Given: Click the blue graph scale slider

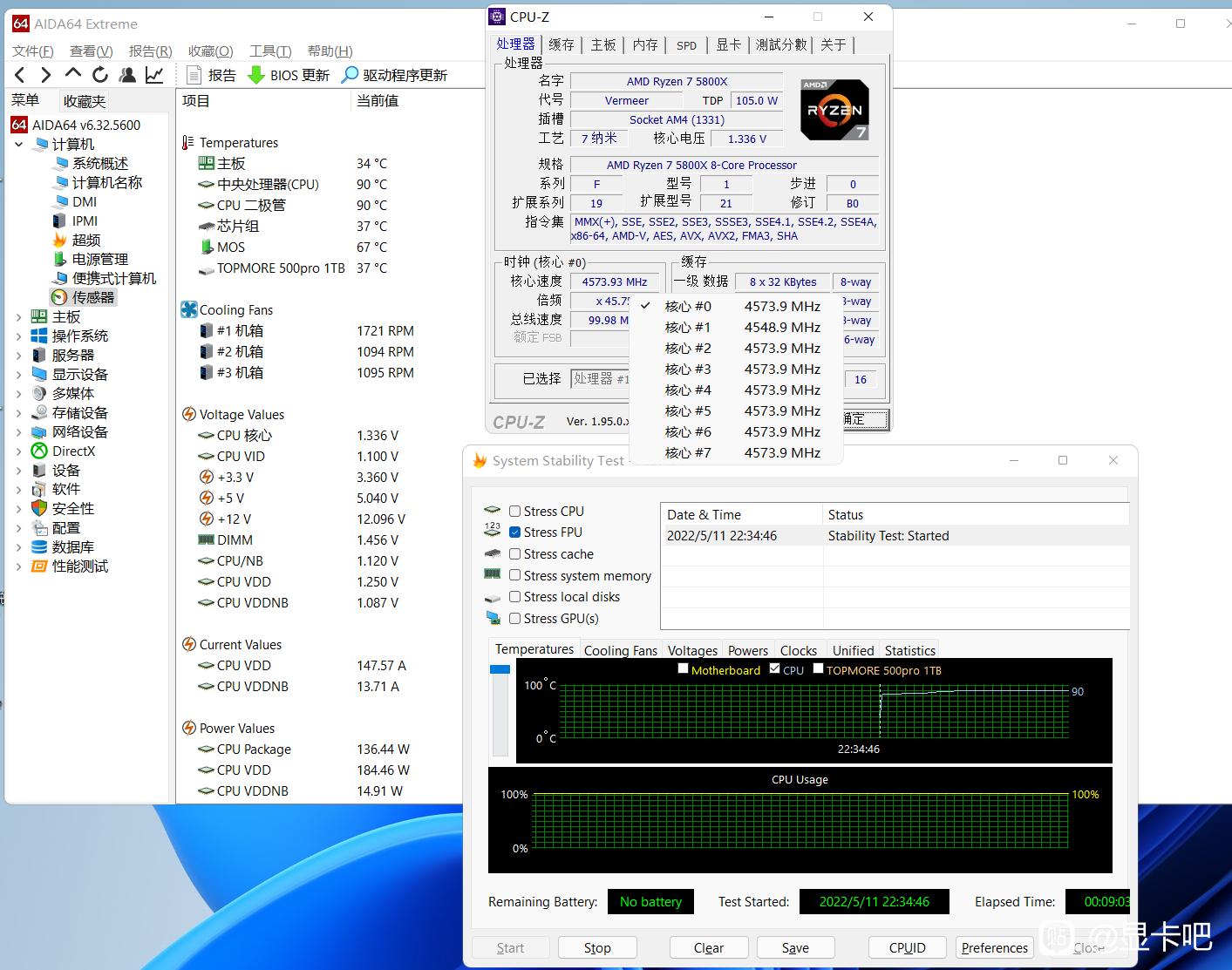Looking at the screenshot, I should [x=500, y=669].
